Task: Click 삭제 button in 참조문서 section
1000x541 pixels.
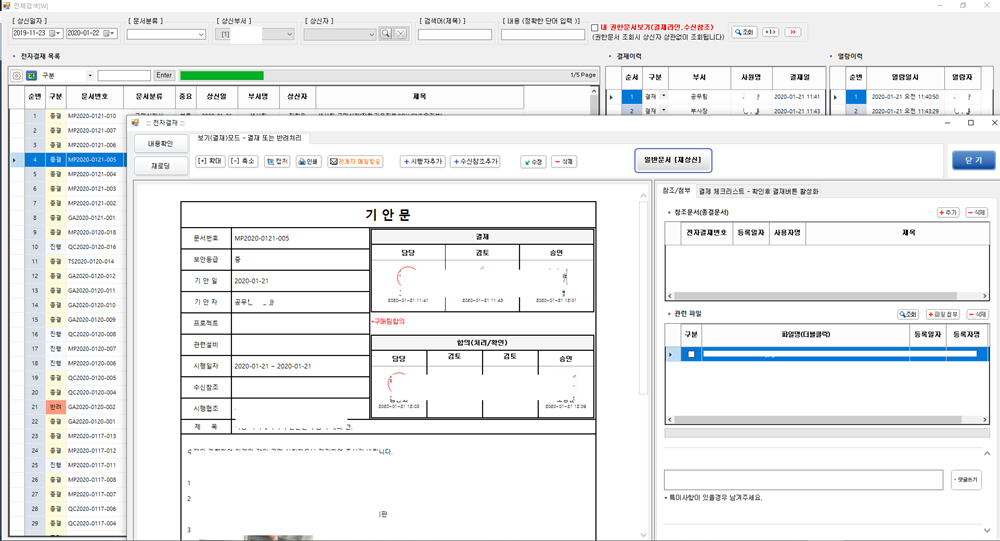Action: [x=976, y=212]
